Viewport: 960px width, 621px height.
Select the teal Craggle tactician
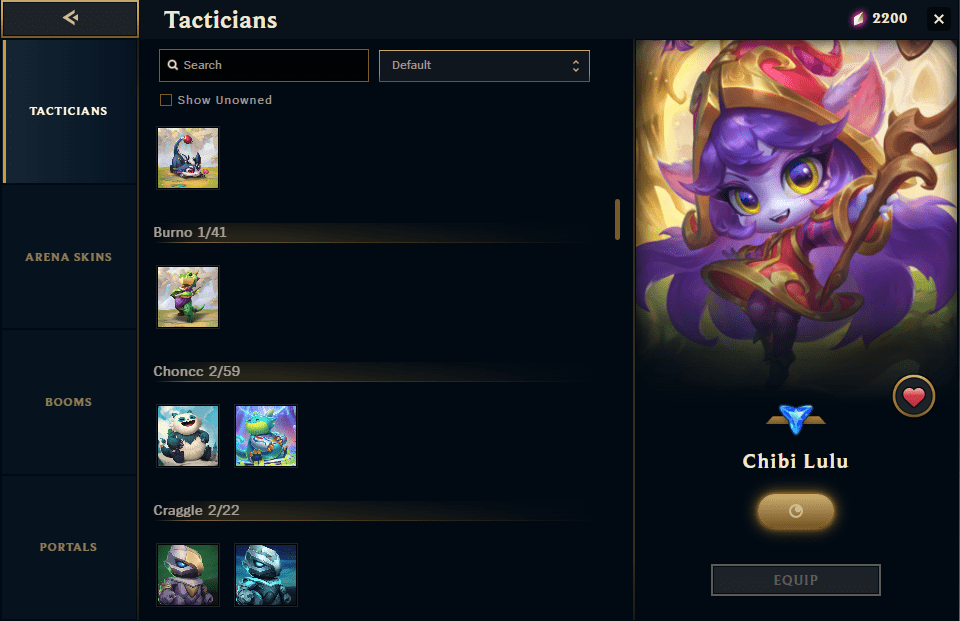pos(266,575)
